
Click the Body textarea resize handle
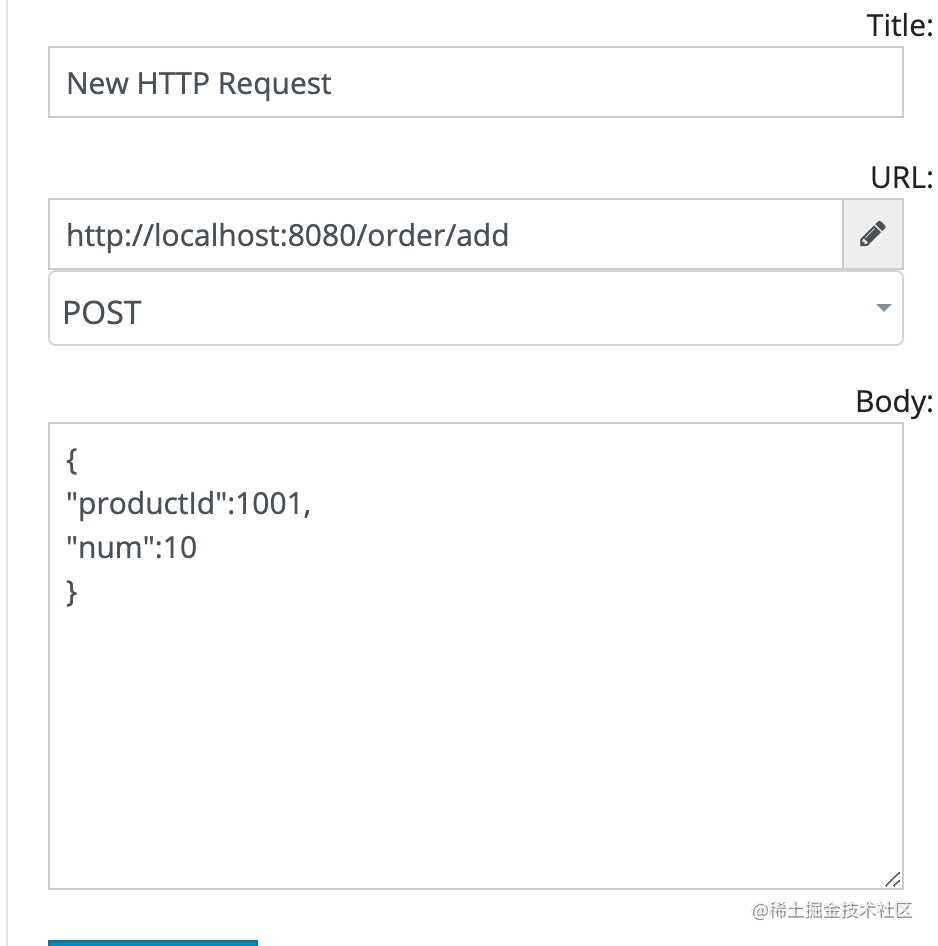tap(892, 879)
